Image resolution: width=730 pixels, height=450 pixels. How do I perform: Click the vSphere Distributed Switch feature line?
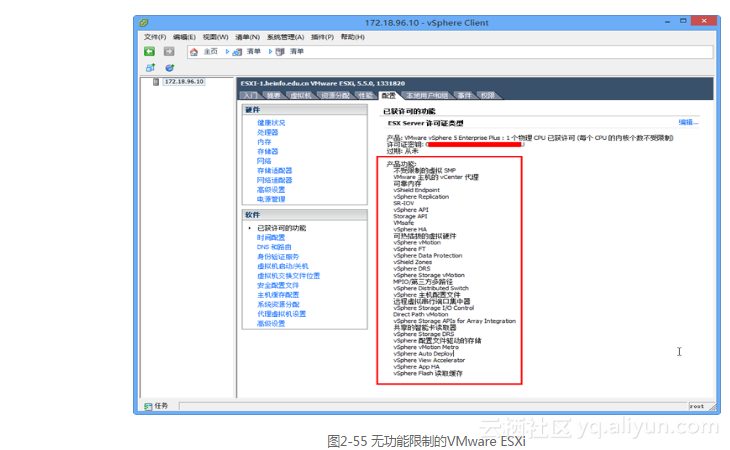(x=431, y=289)
